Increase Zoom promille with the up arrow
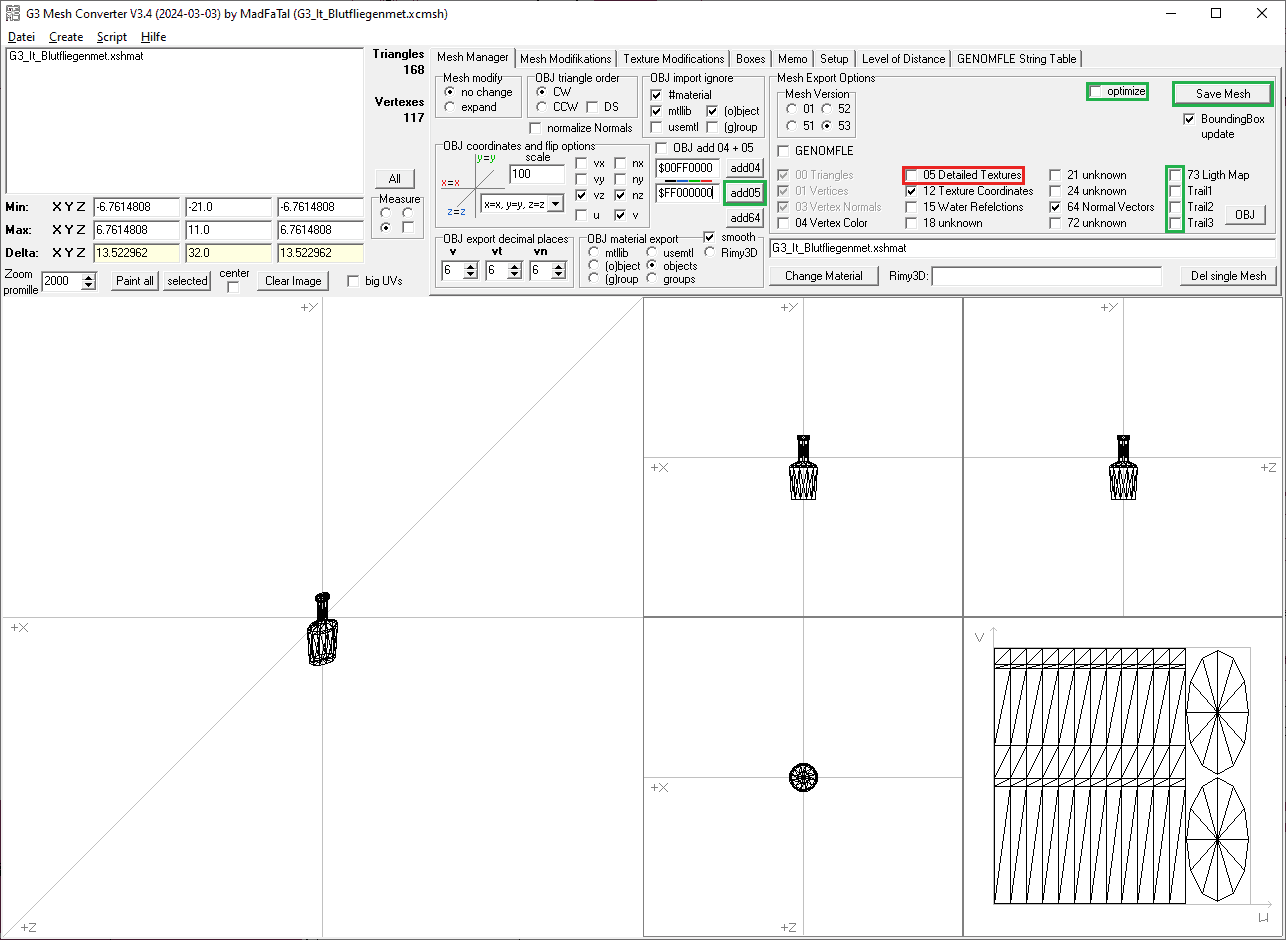 coord(89,277)
